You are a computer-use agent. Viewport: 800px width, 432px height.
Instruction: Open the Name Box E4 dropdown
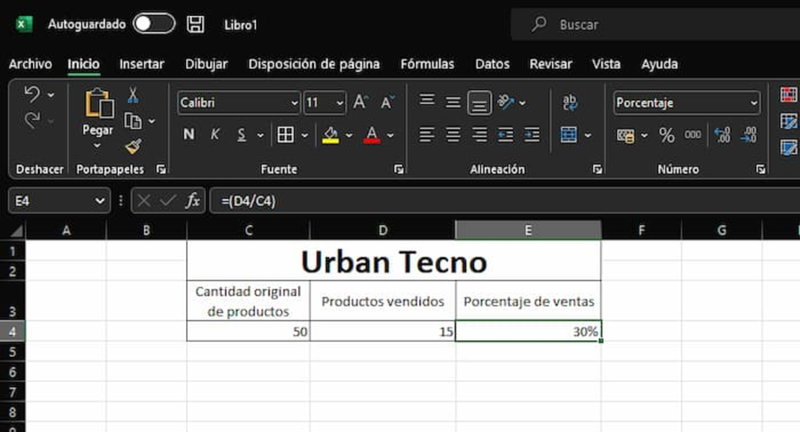coord(100,201)
